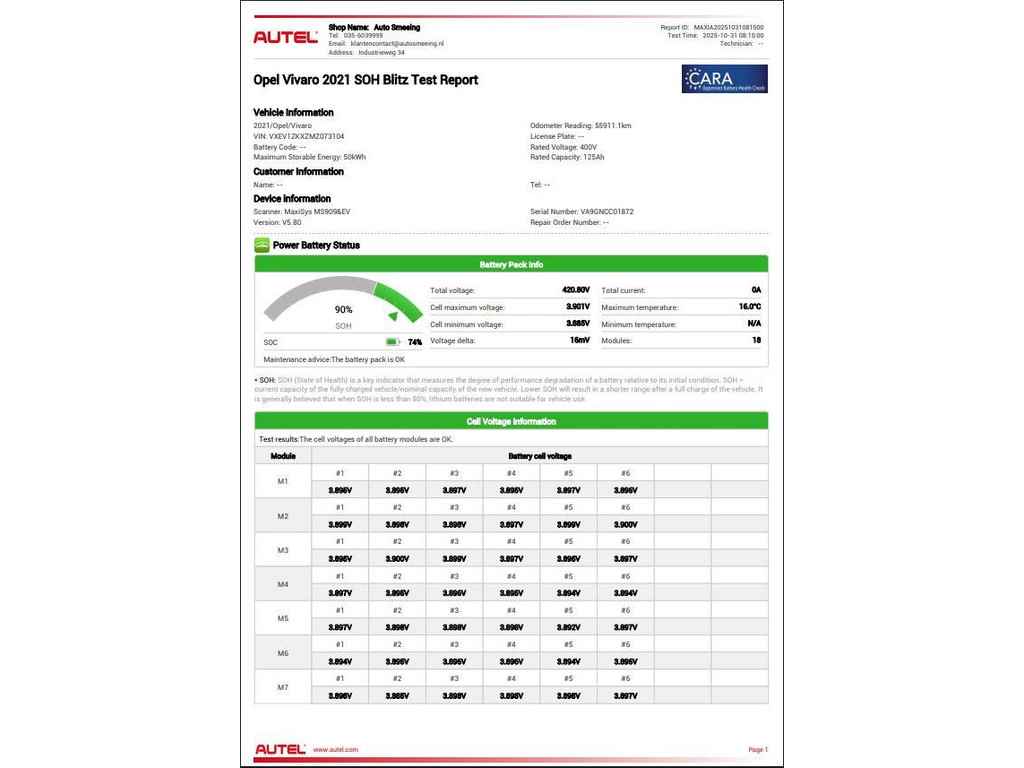1024x768 pixels.
Task: Click the Autel logo in the report header
Action: 285,37
